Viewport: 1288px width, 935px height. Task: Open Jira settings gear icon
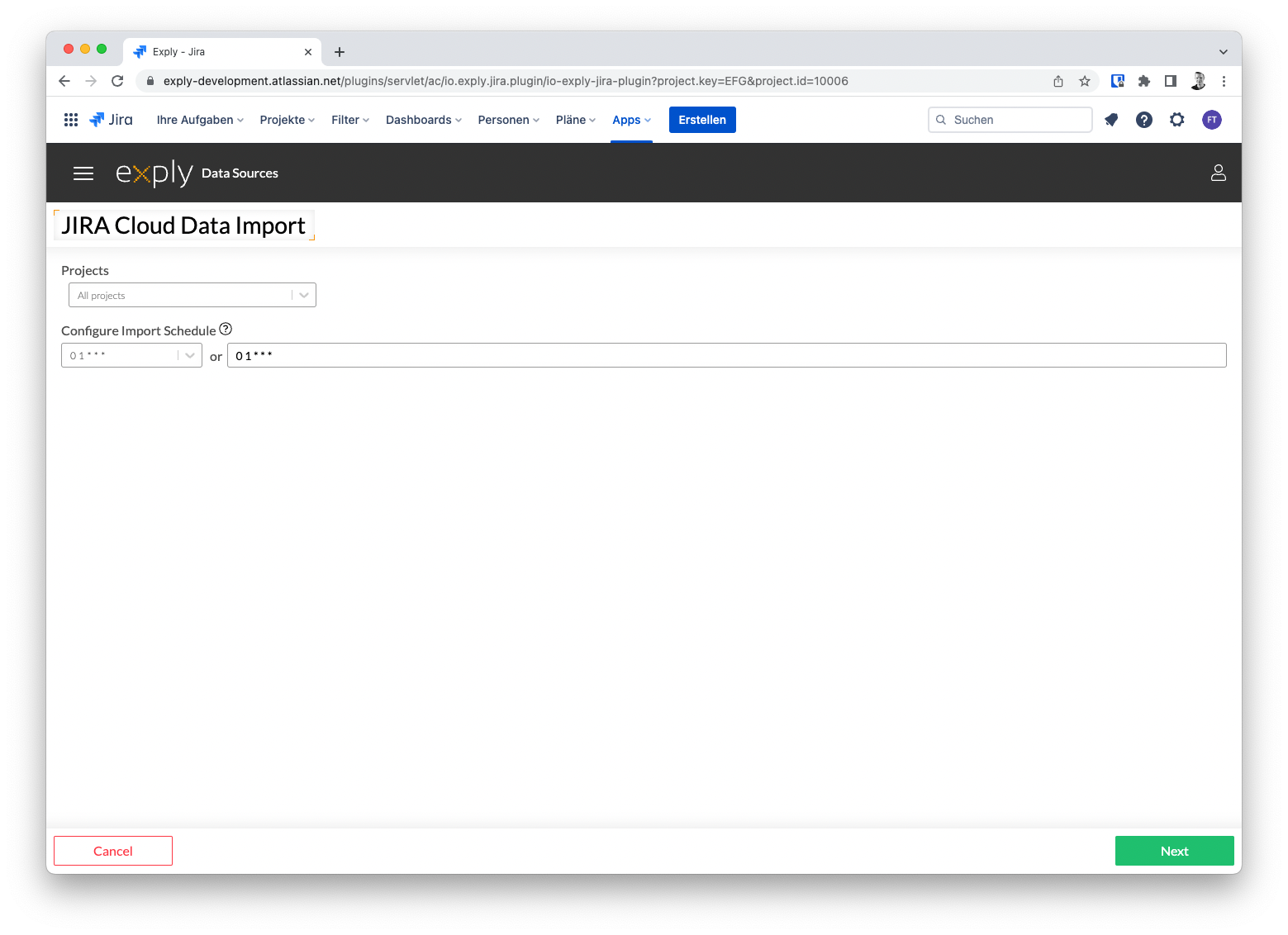pos(1177,120)
